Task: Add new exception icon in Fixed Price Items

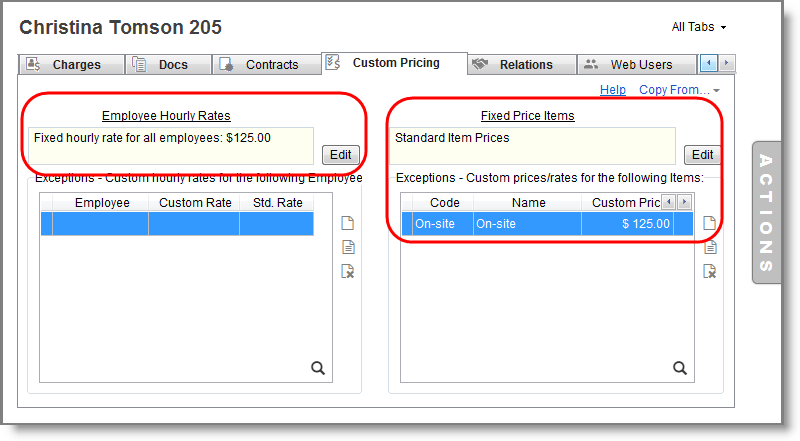Action: click(709, 223)
